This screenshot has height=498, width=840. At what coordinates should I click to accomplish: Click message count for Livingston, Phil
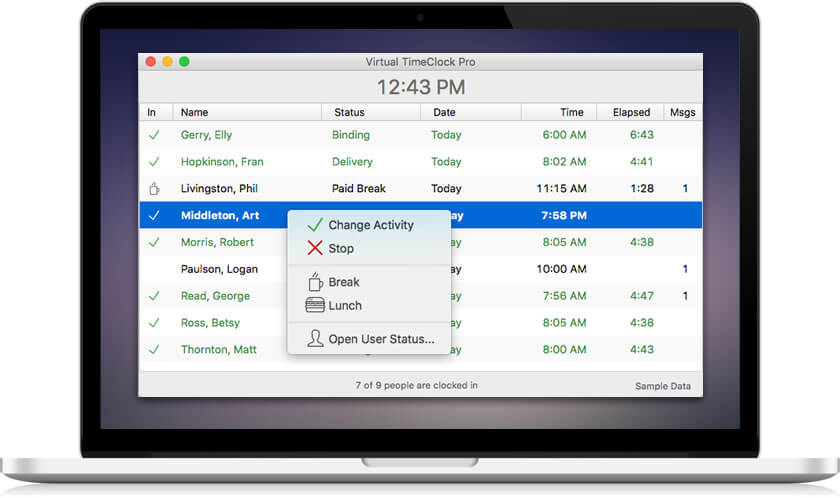(685, 188)
